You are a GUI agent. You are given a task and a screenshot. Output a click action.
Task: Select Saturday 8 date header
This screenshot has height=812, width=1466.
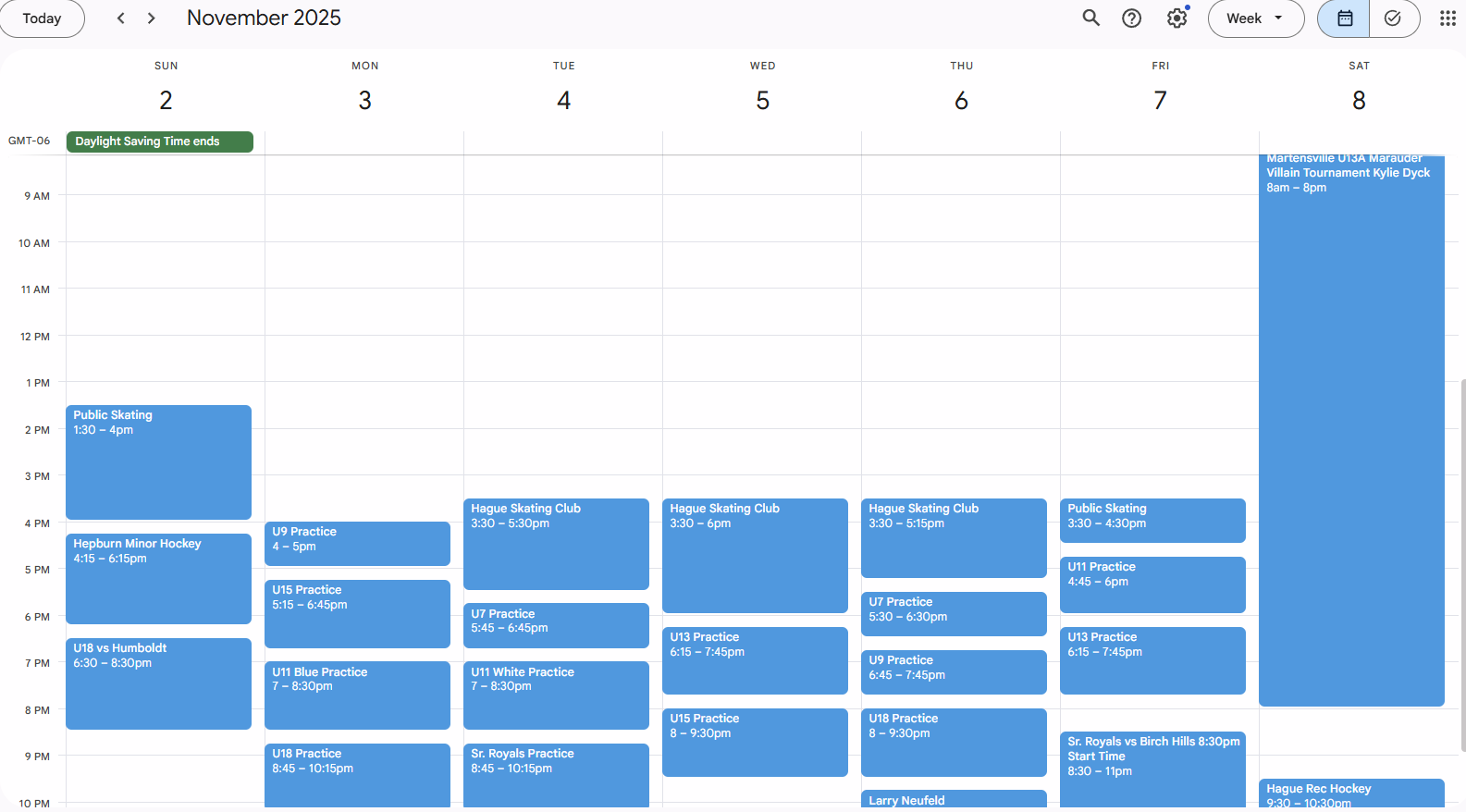pos(1358,100)
